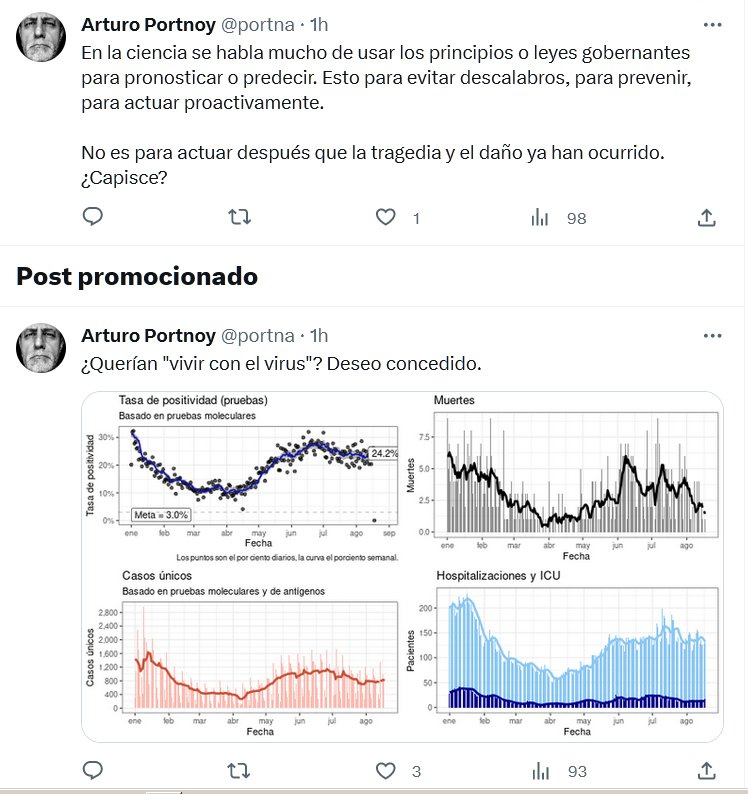Like the first post with 1 like
Viewport: 748px width, 794px height.
pos(387,217)
